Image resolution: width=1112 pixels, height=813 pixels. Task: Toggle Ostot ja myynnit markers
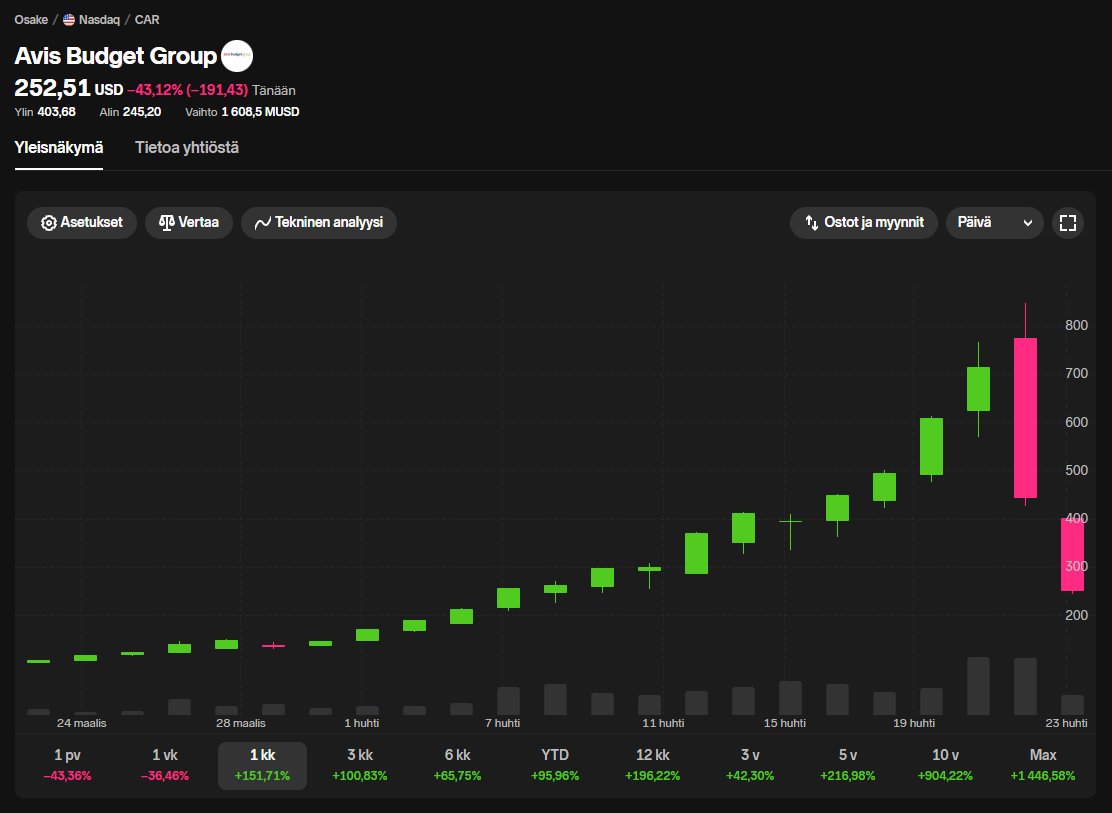point(864,223)
